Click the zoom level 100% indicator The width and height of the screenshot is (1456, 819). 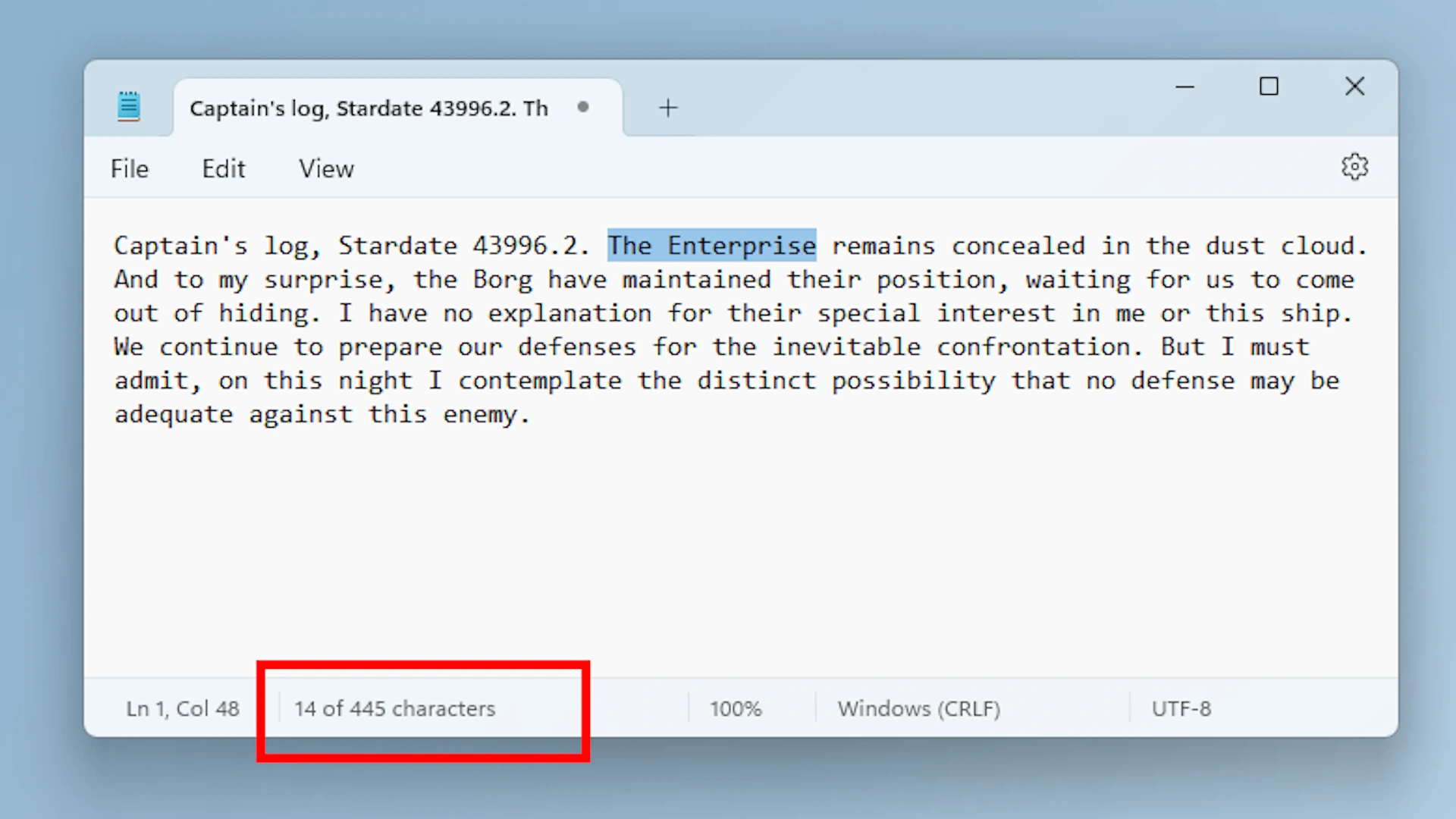[736, 708]
